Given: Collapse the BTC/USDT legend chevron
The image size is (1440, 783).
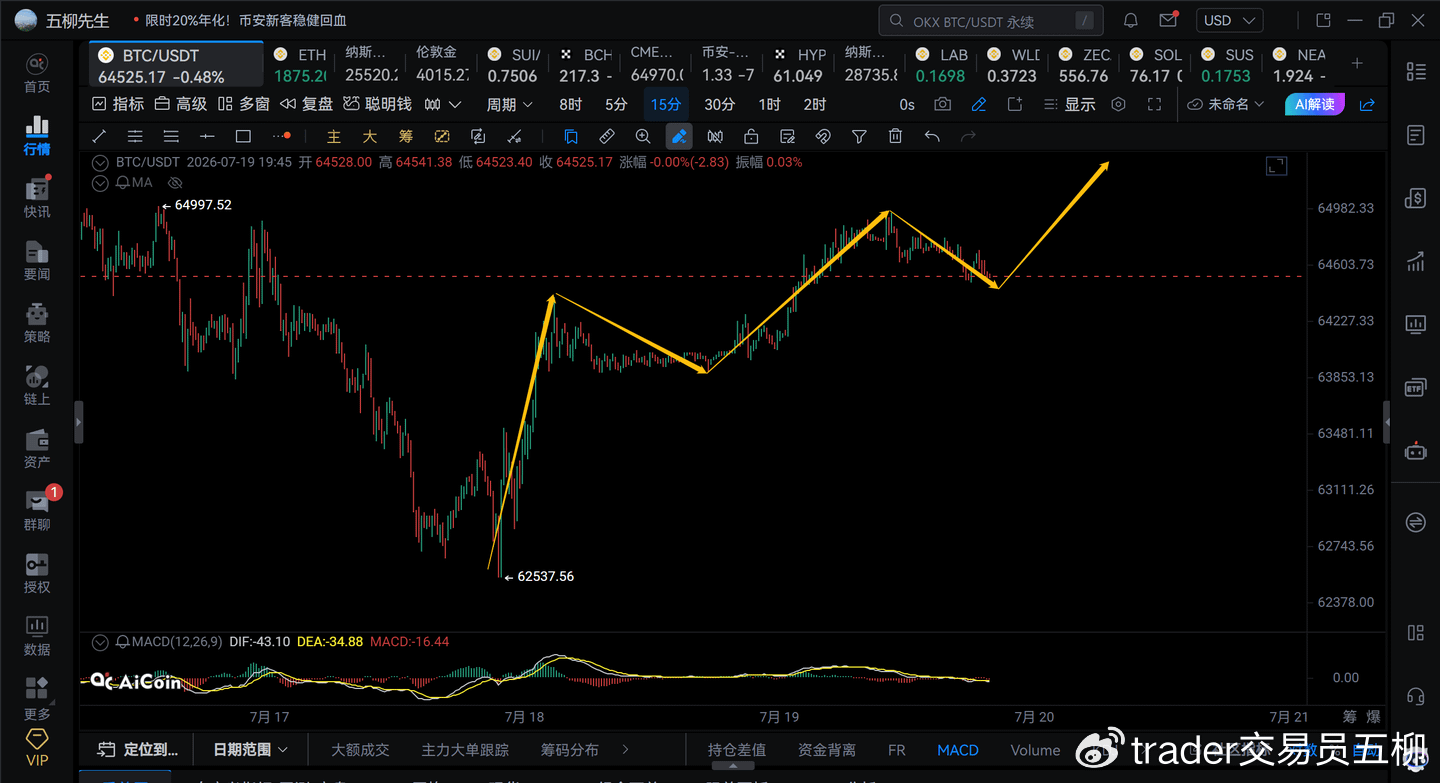Looking at the screenshot, I should (x=100, y=162).
